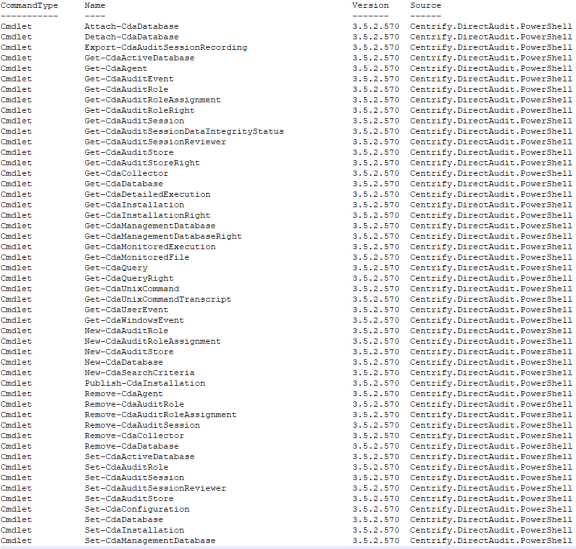The image size is (576, 549).
Task: Click Get-CdaDatabase entry
Action: 124,184
